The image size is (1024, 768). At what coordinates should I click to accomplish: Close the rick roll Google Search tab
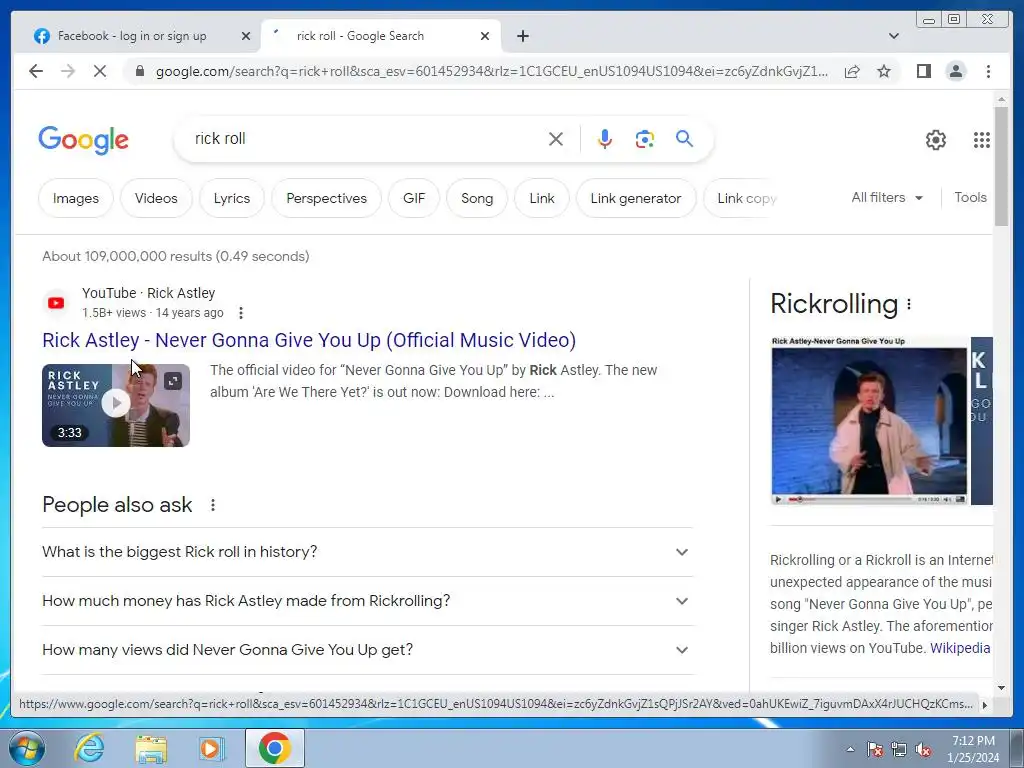485,36
